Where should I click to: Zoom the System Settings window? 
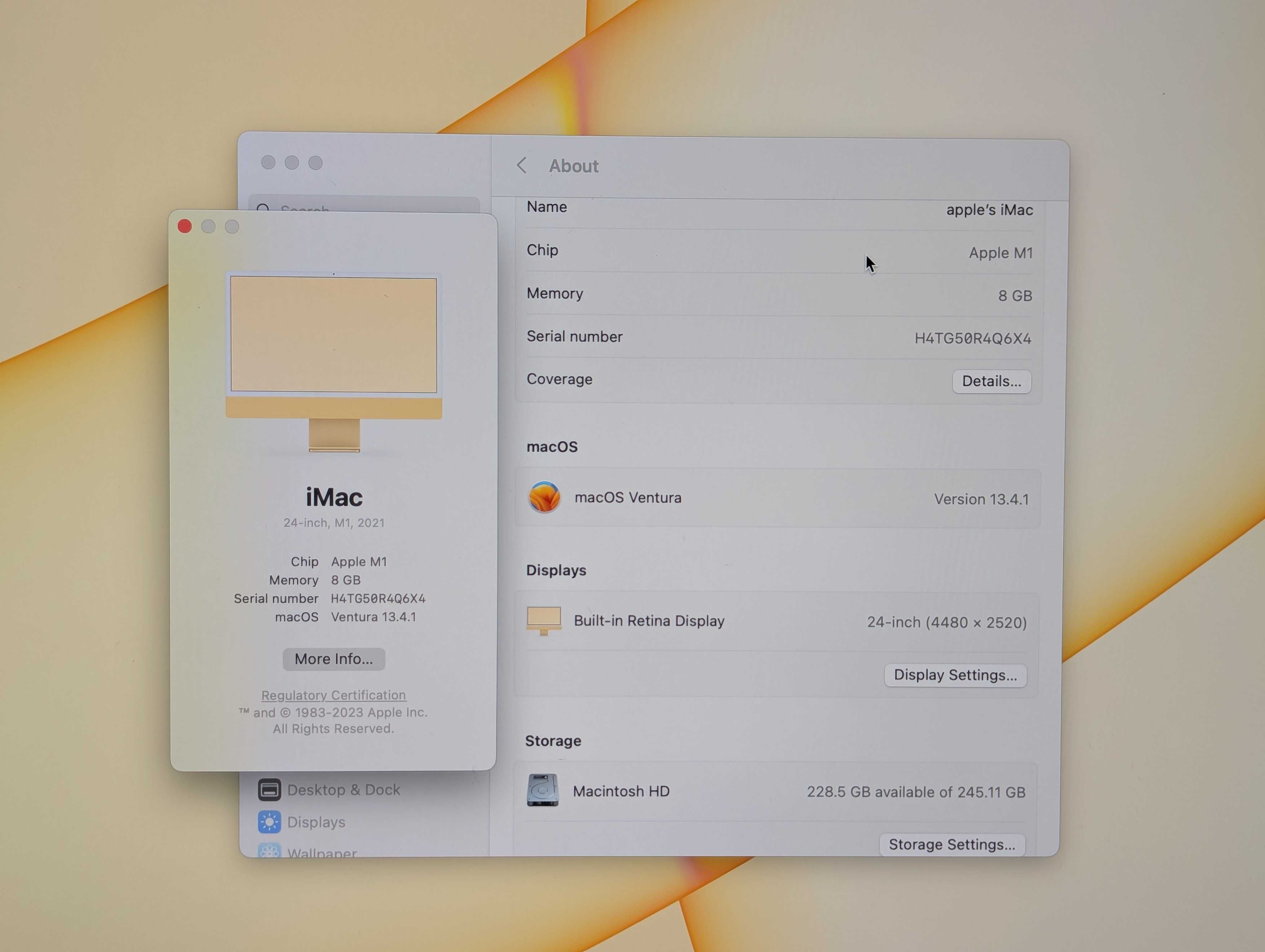click(316, 163)
